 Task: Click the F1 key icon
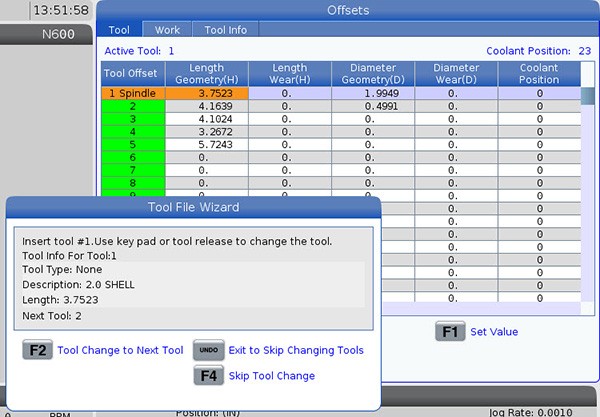450,331
